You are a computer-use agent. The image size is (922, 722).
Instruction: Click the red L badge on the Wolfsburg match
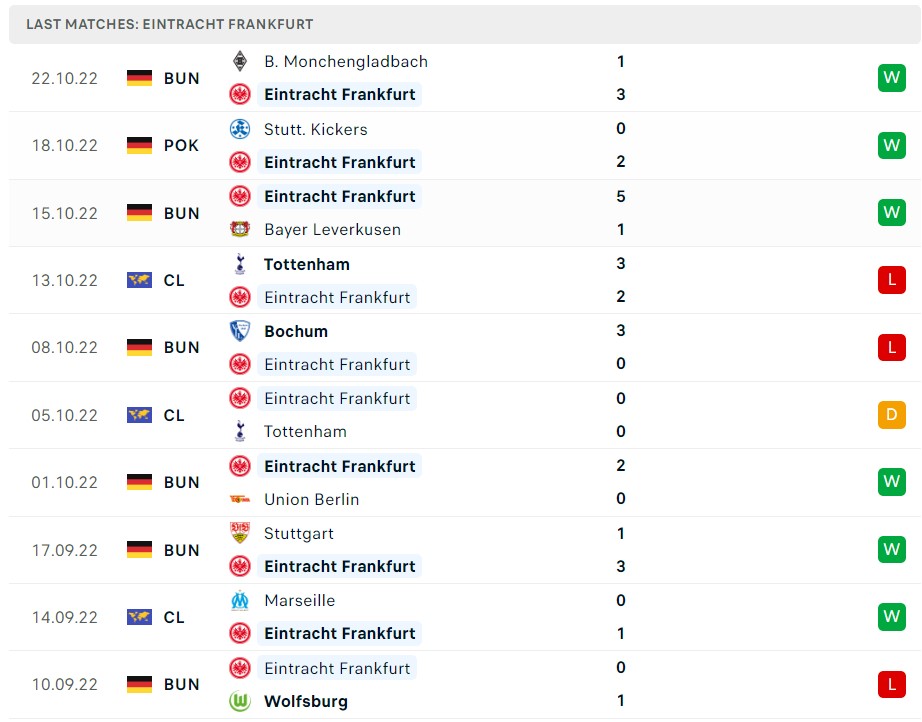891,684
